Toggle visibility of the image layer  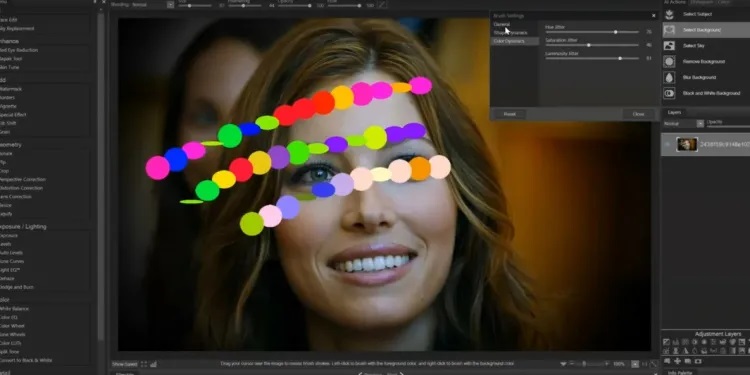pyautogui.click(x=668, y=144)
